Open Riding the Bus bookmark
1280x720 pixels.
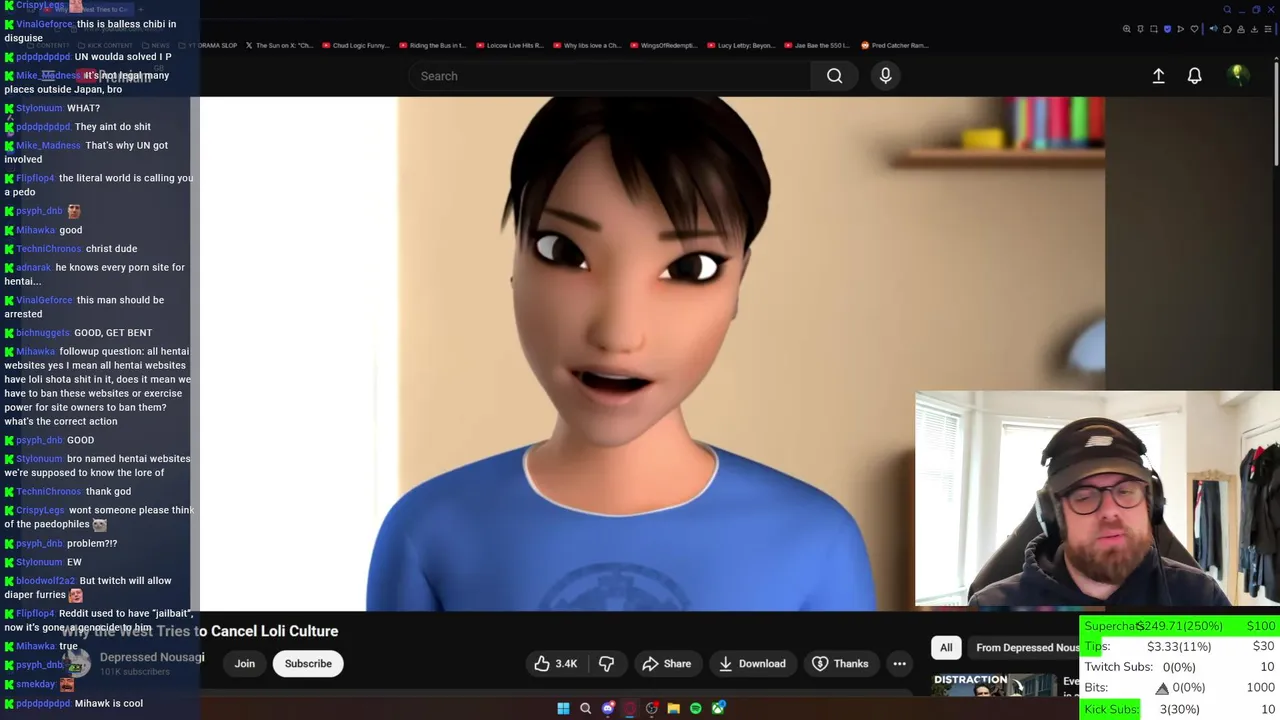click(432, 45)
